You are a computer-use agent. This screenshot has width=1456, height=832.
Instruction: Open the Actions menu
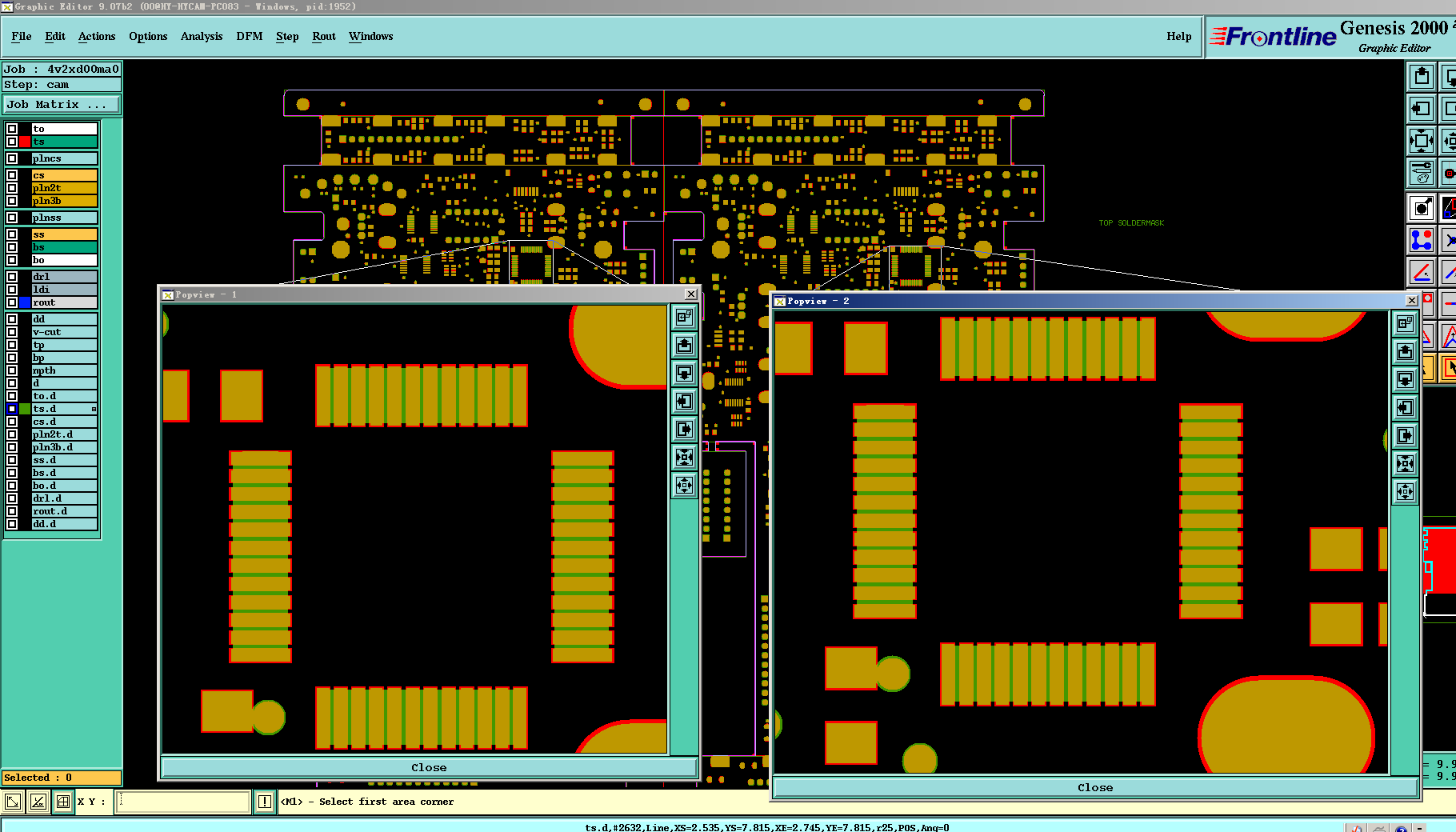click(97, 36)
